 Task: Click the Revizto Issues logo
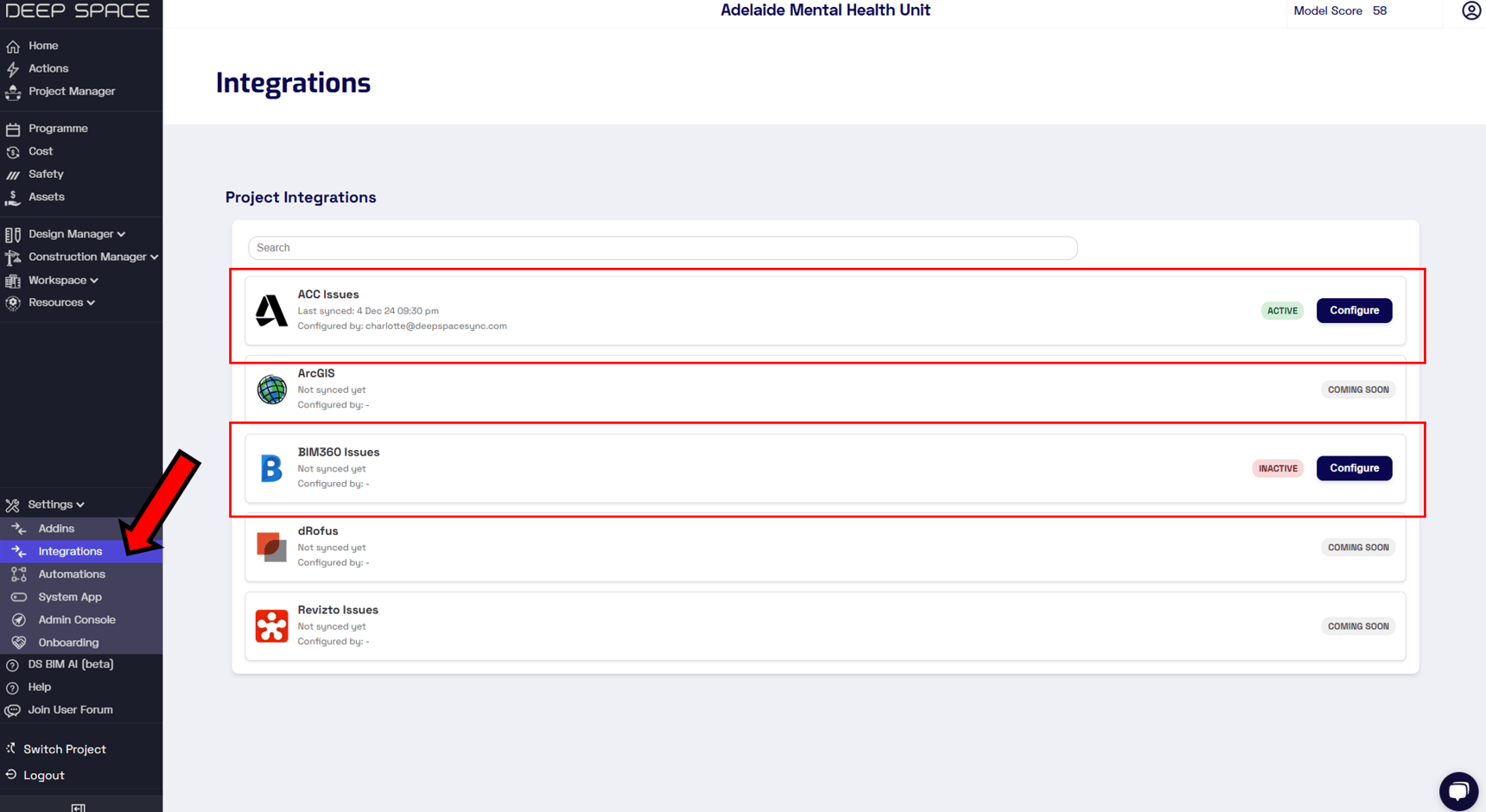coord(271,626)
